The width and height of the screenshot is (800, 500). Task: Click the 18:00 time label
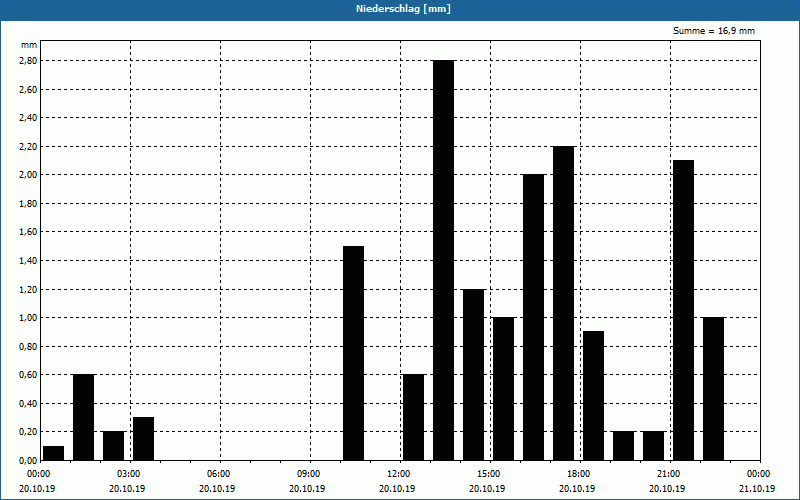tap(580, 474)
